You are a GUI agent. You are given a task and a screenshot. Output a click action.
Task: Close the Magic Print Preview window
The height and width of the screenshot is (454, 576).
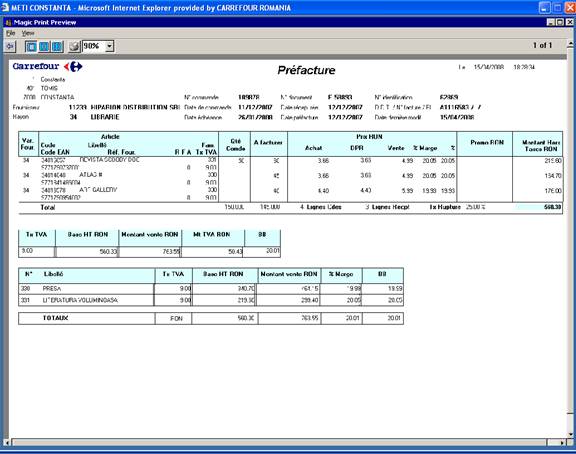(569, 22)
